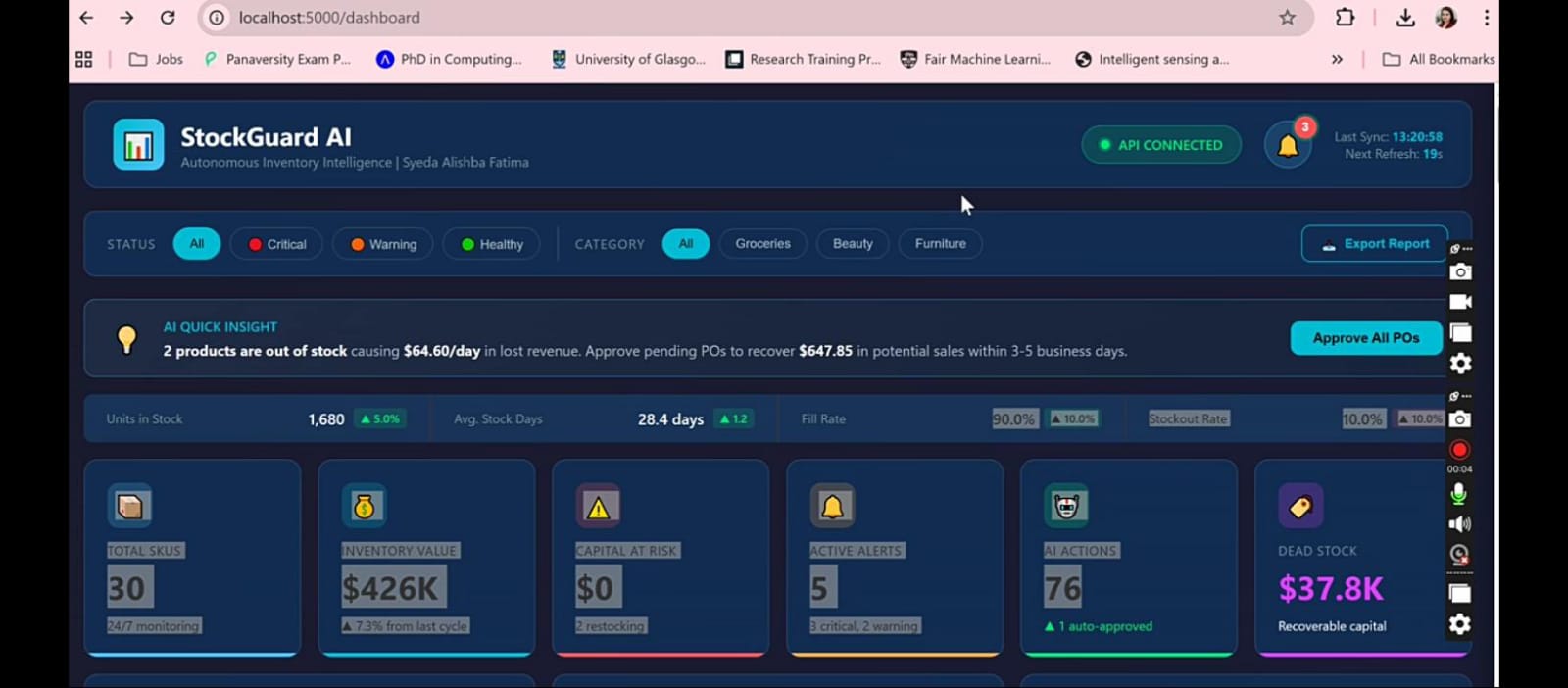Open the Chrome three-dot menu
1568x688 pixels.
pos(1486,18)
